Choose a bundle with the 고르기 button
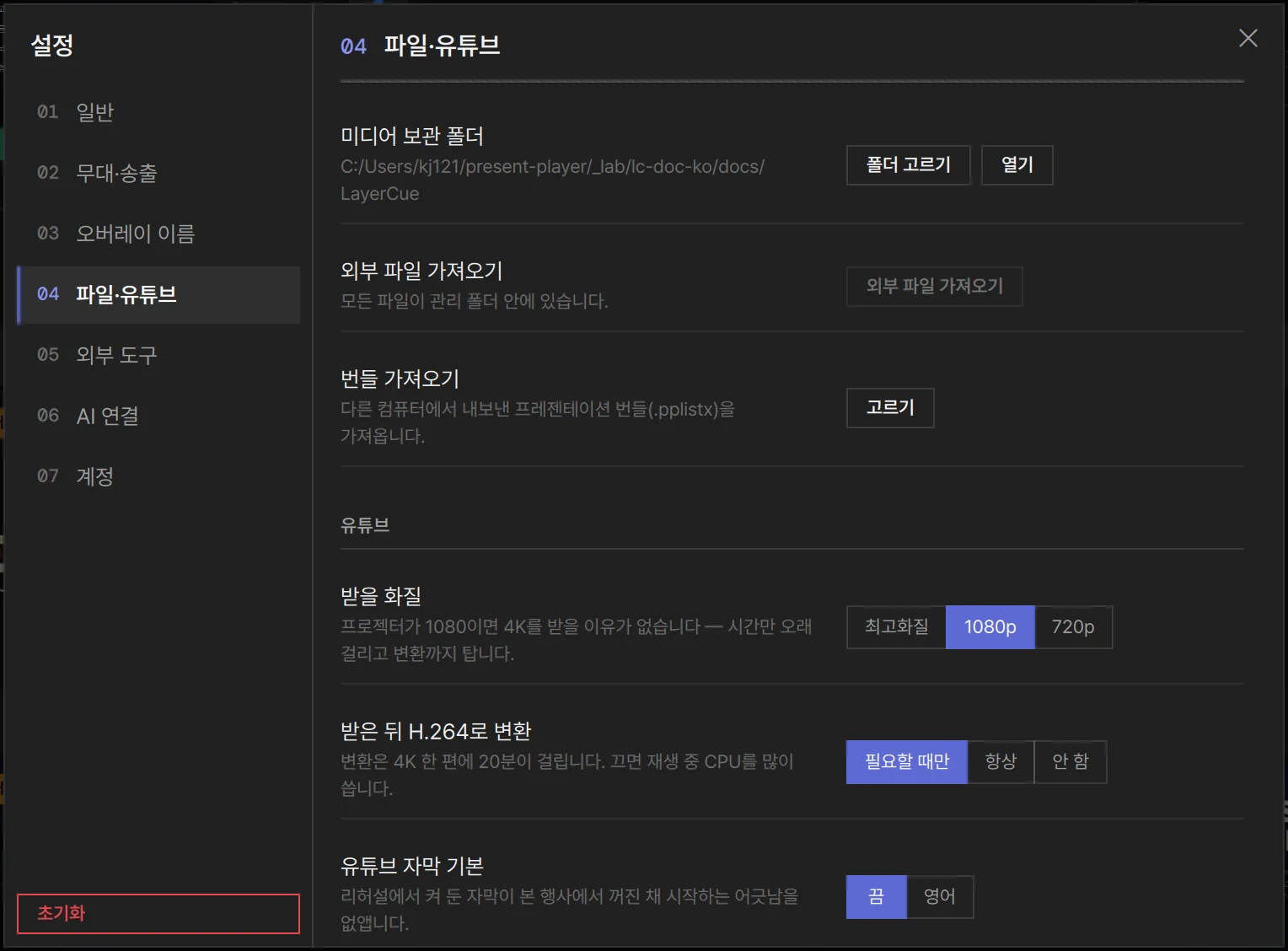This screenshot has height=951, width=1288. click(890, 407)
